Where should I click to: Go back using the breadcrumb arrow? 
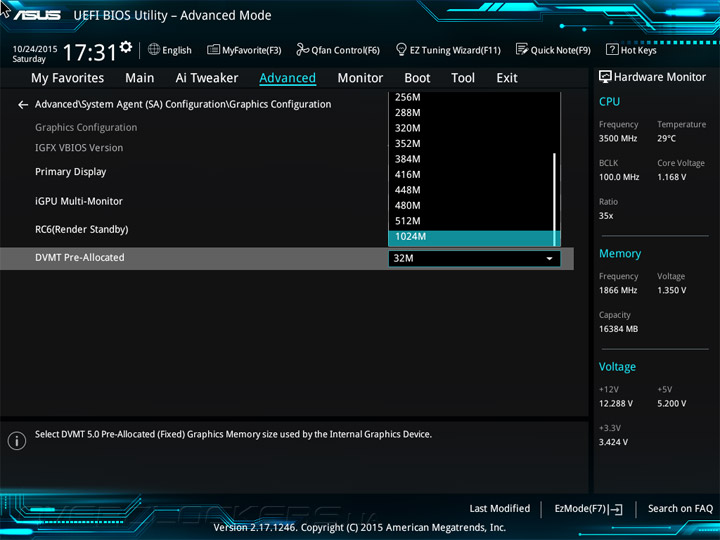22,105
